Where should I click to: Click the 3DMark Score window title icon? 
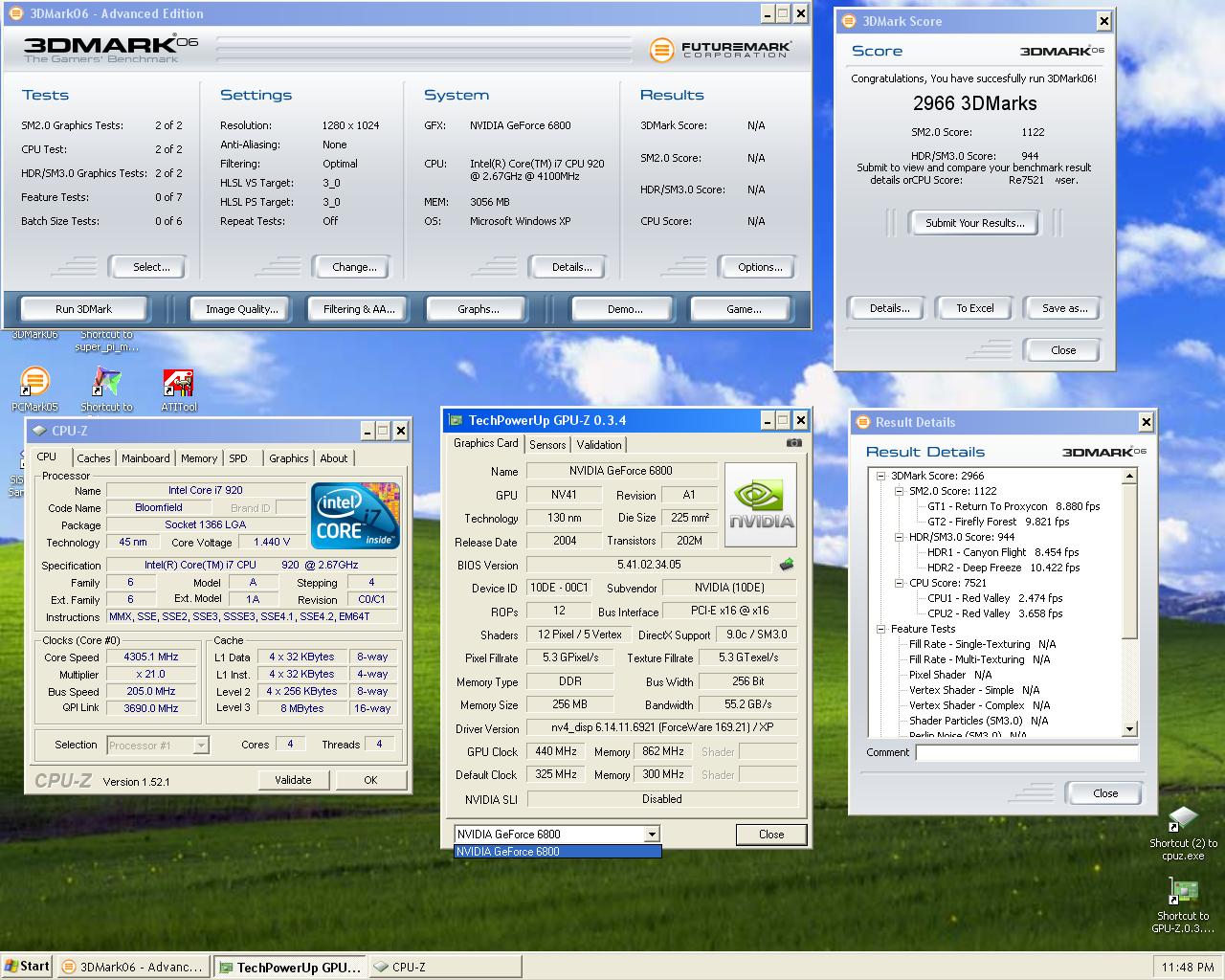[849, 21]
